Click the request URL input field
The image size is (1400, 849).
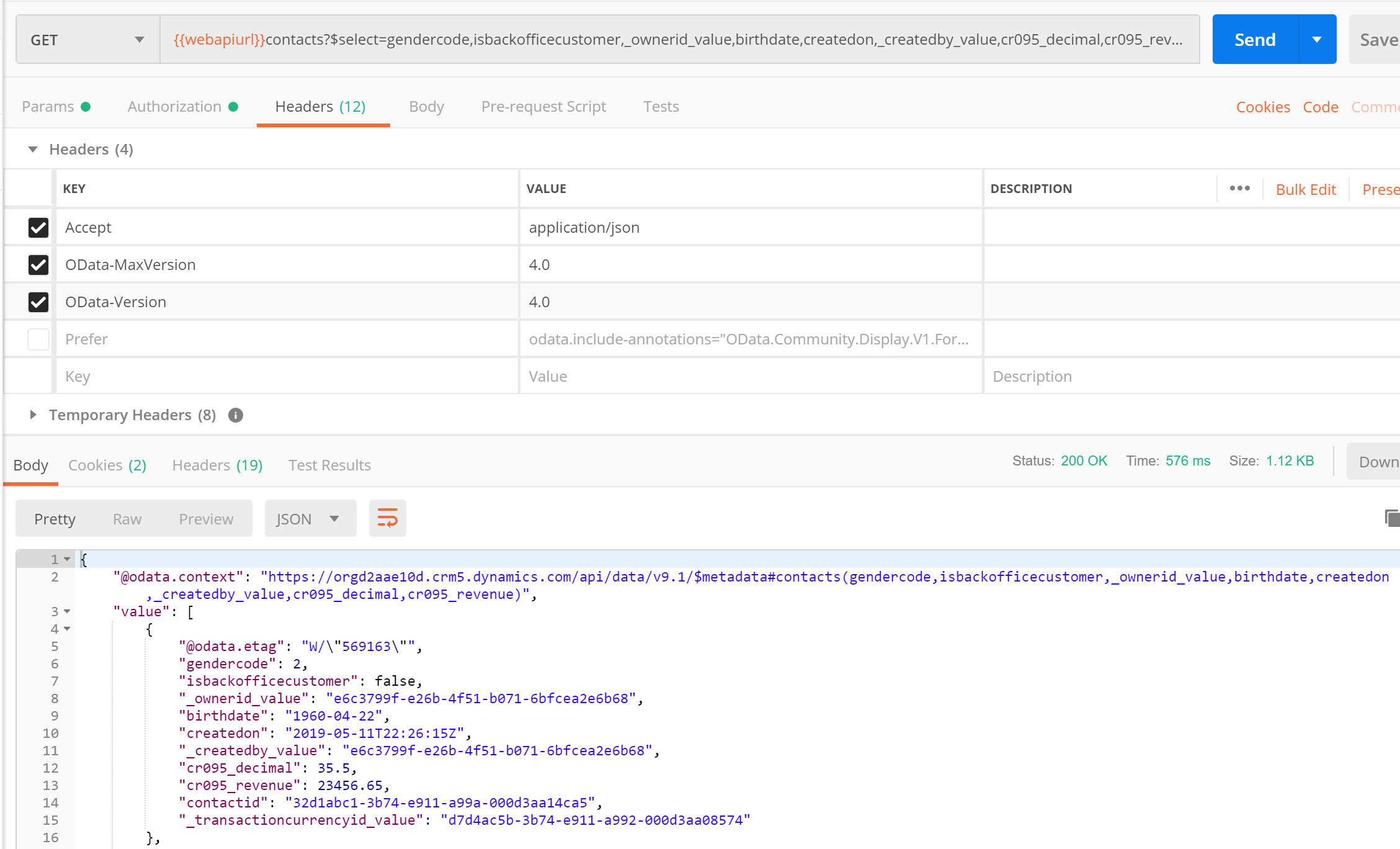point(680,40)
